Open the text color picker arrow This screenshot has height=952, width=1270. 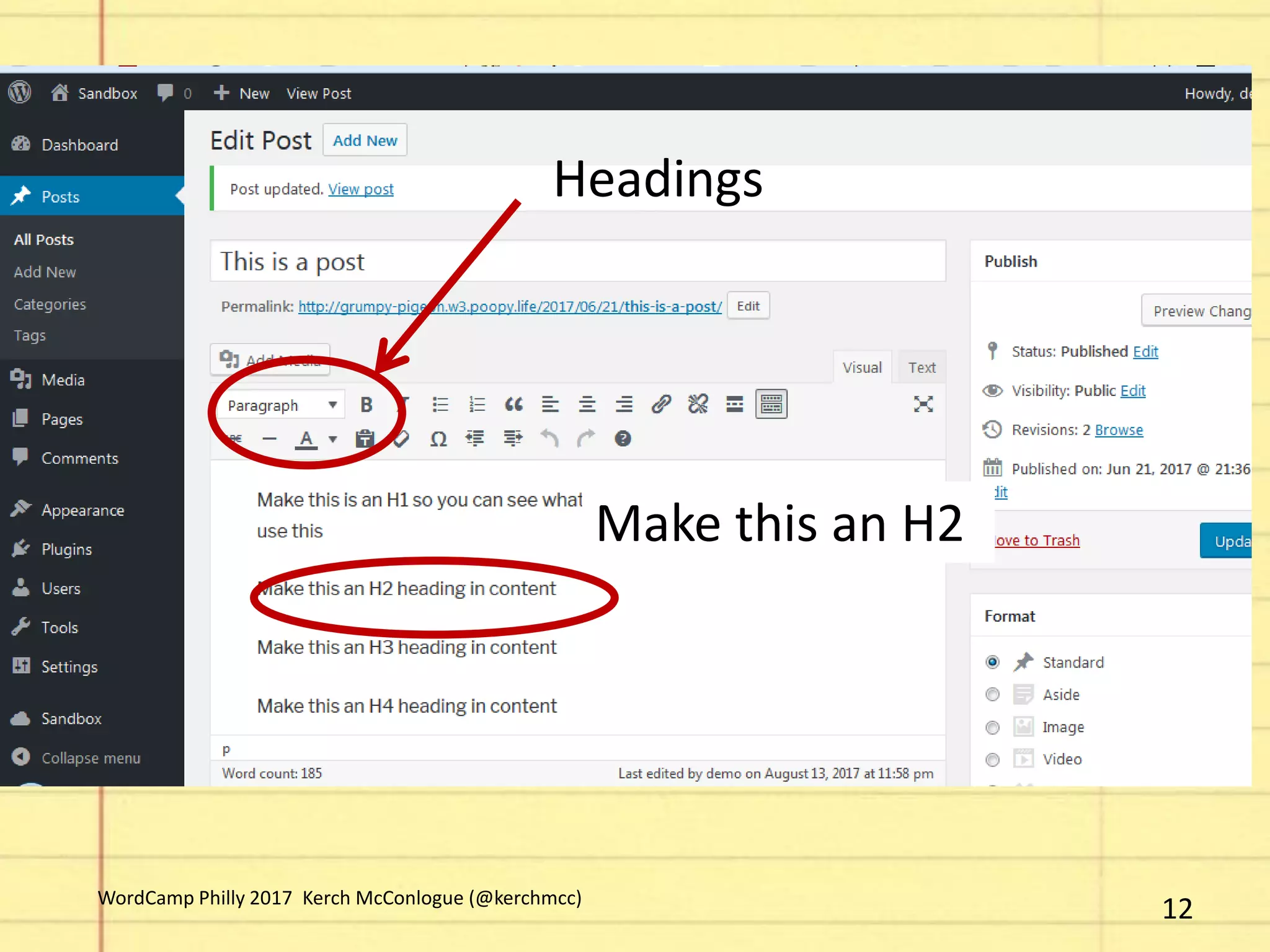point(333,439)
